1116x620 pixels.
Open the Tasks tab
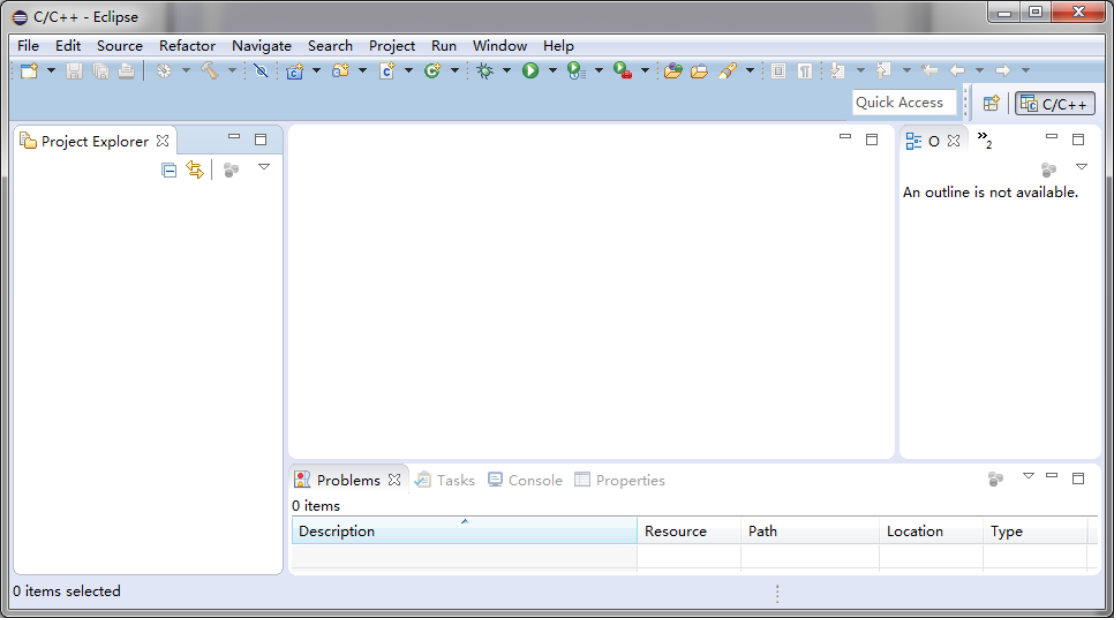[x=445, y=481]
